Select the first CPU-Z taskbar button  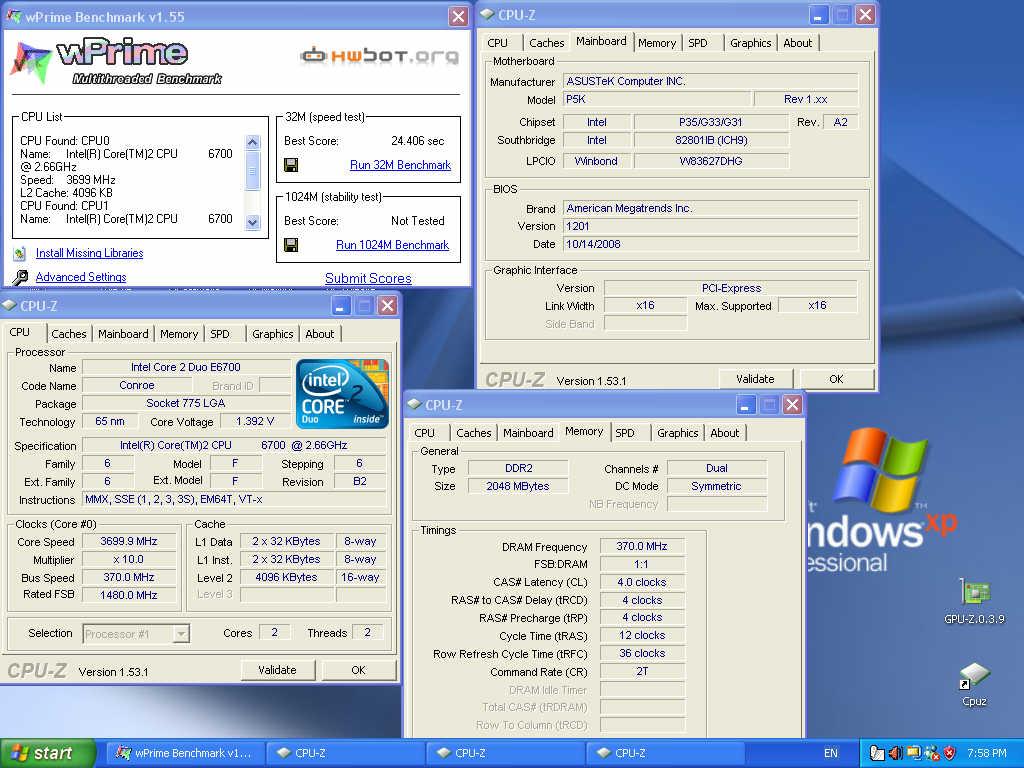pos(345,753)
